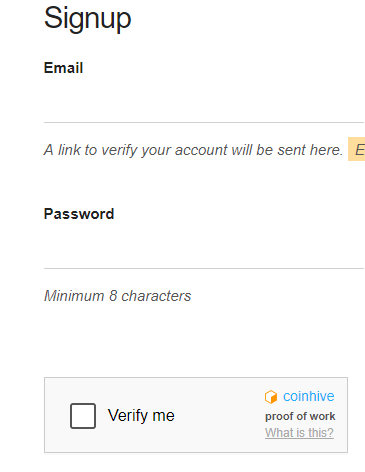Screen dimensions: 365x472
Task: Check the Verify me checkbox
Action: (x=83, y=416)
